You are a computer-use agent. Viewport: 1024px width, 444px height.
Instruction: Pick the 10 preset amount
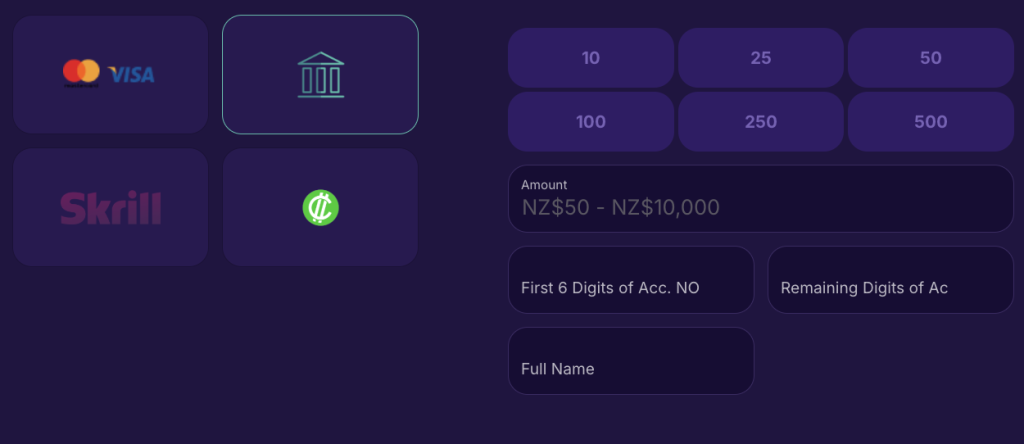(x=591, y=58)
